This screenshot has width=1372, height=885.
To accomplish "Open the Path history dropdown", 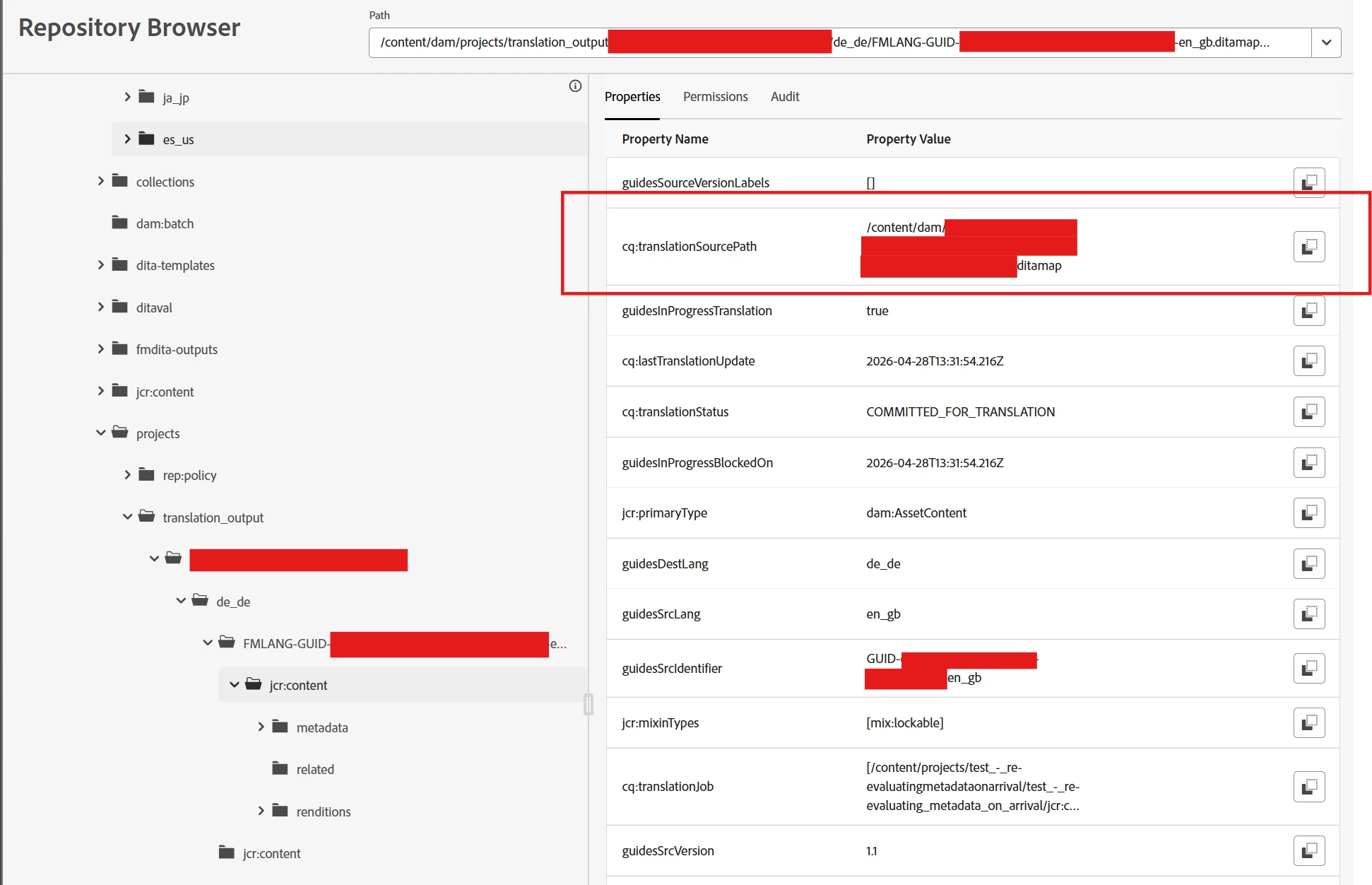I will point(1326,42).
